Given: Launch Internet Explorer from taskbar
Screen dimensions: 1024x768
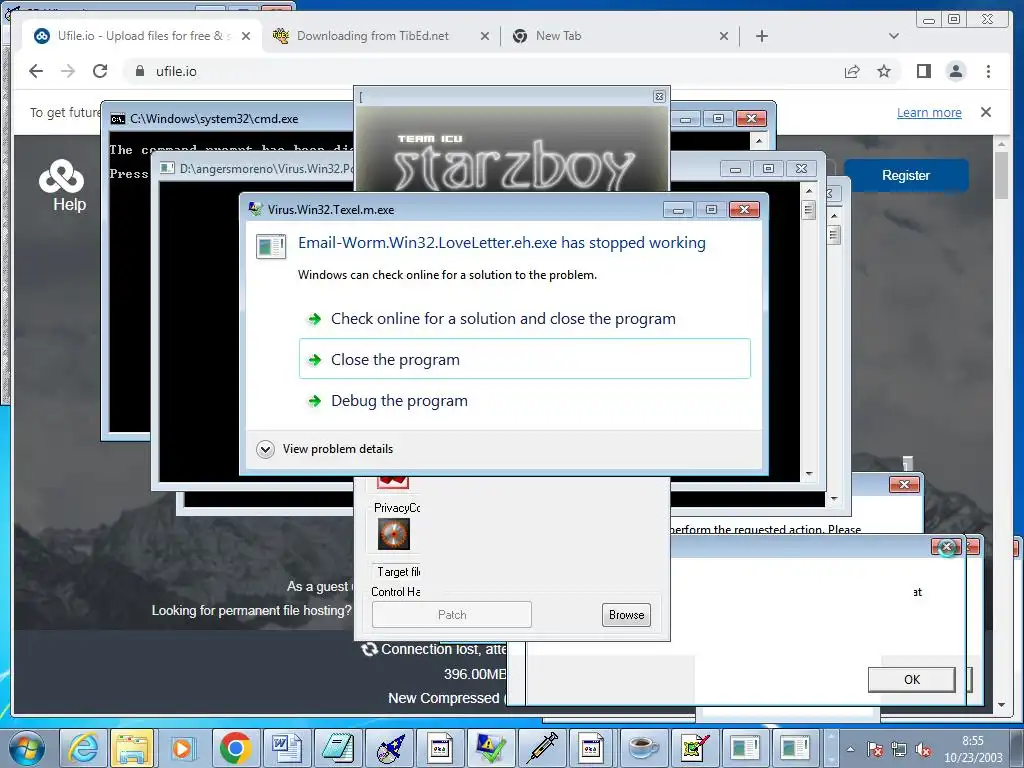Looking at the screenshot, I should click(x=84, y=748).
